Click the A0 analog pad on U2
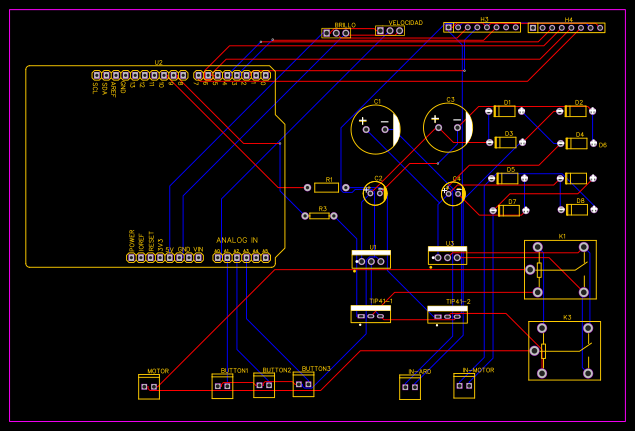 click(x=217, y=258)
